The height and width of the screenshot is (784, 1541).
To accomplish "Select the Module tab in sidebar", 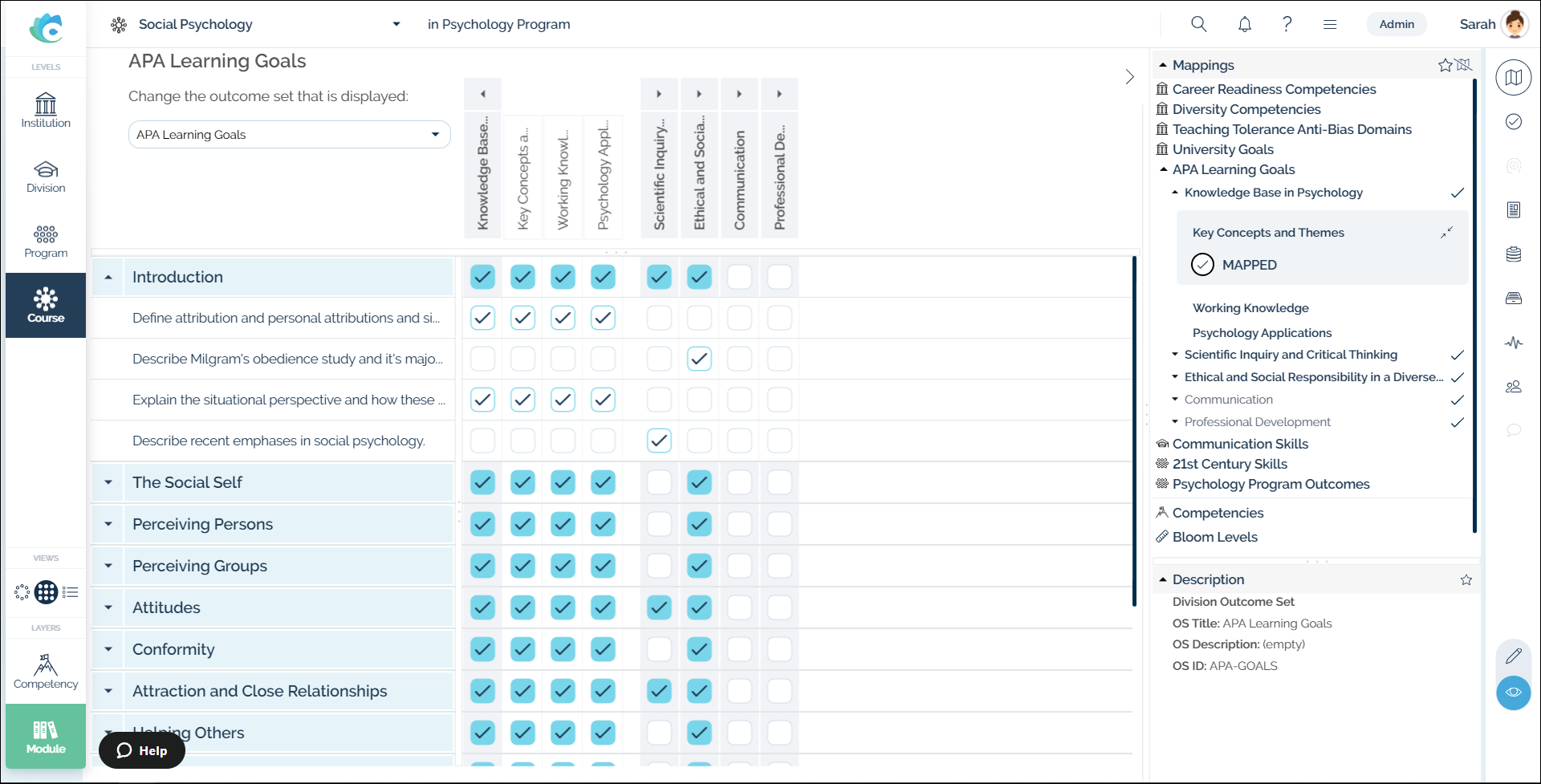I will coord(46,736).
